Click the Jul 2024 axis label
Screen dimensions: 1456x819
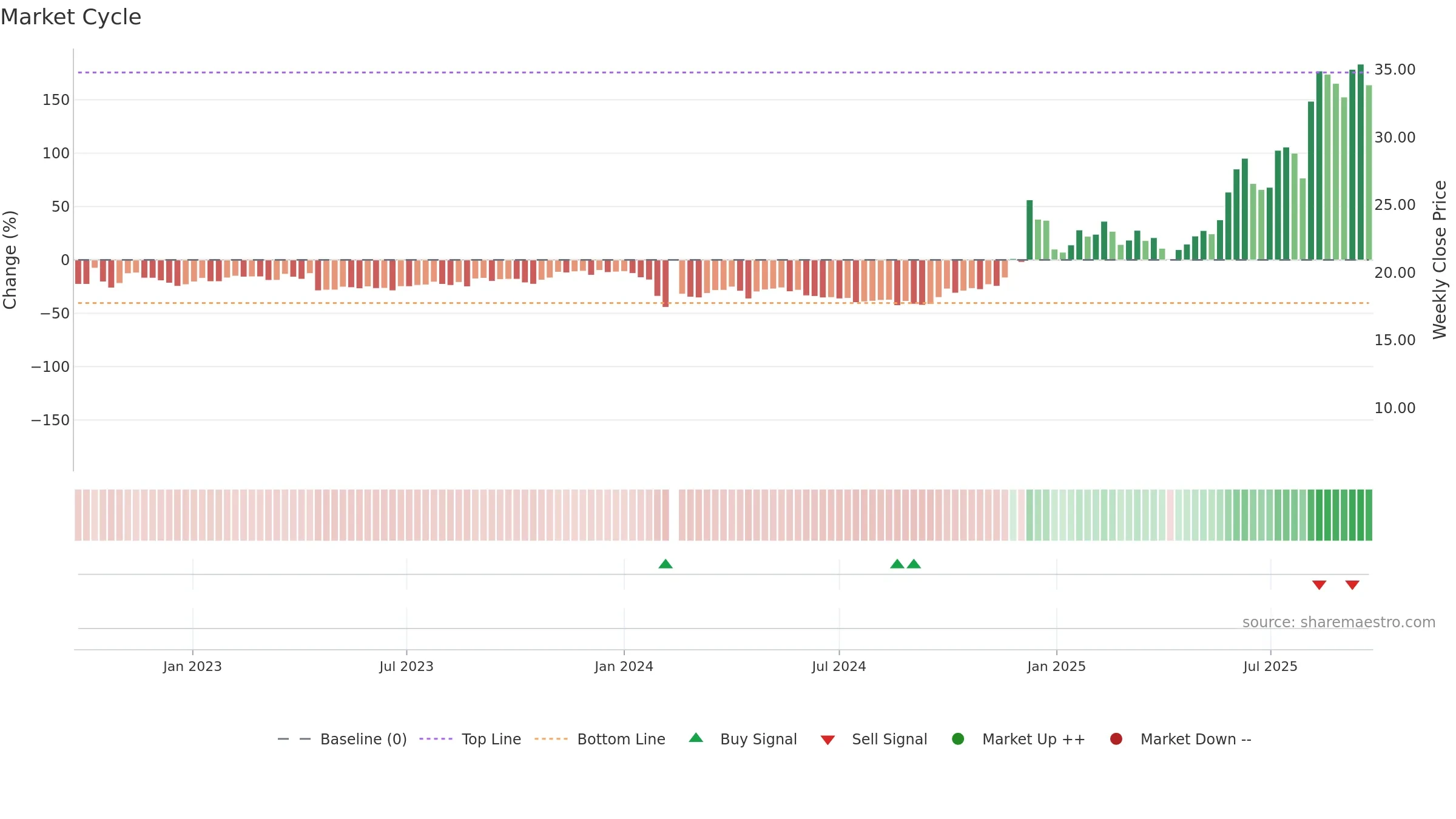point(839,666)
